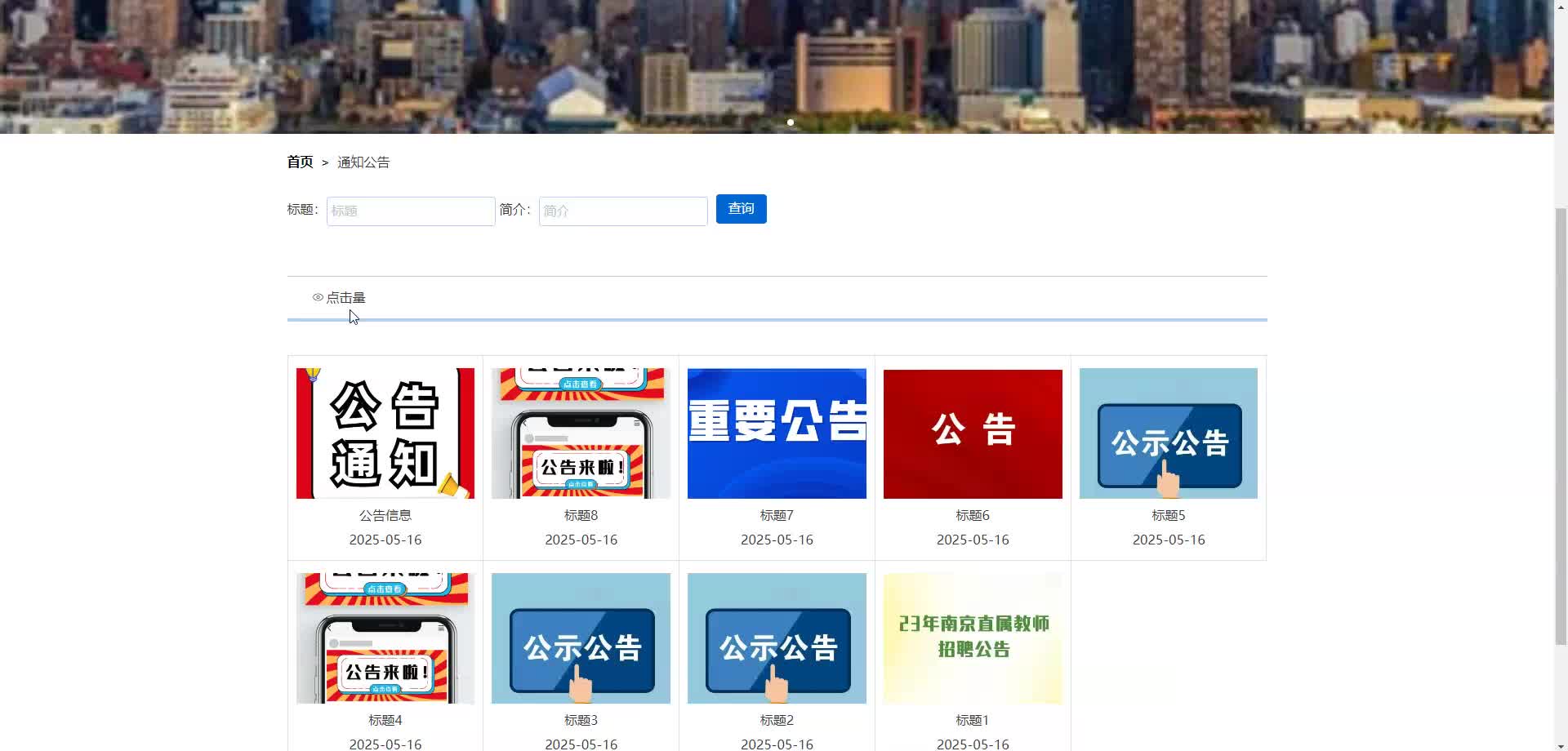Click the date under 标题5
The image size is (1568, 751).
(1169, 540)
